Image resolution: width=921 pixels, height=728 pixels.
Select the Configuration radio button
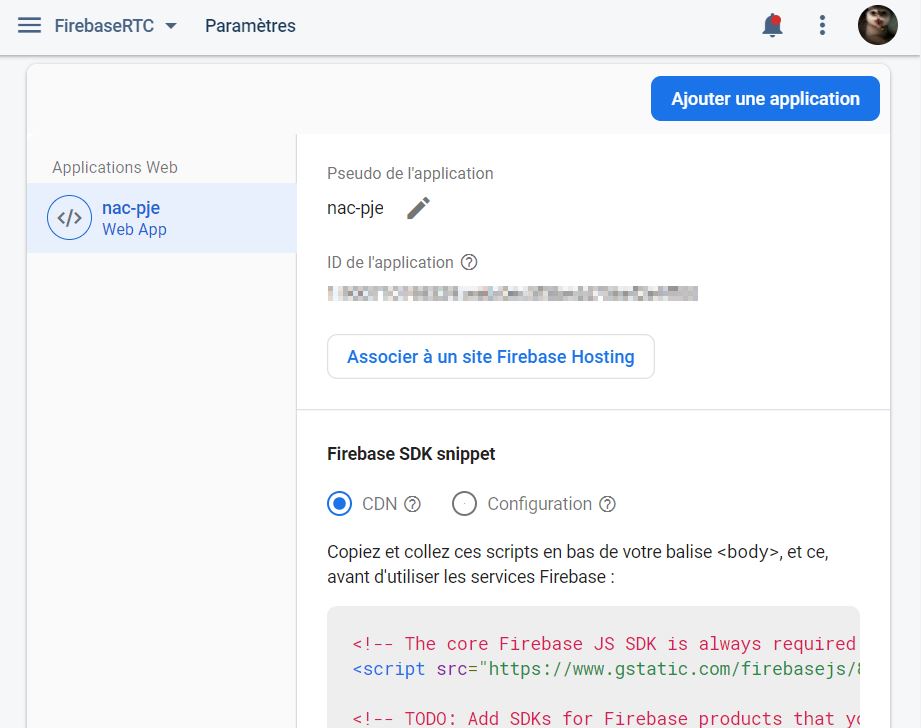464,504
